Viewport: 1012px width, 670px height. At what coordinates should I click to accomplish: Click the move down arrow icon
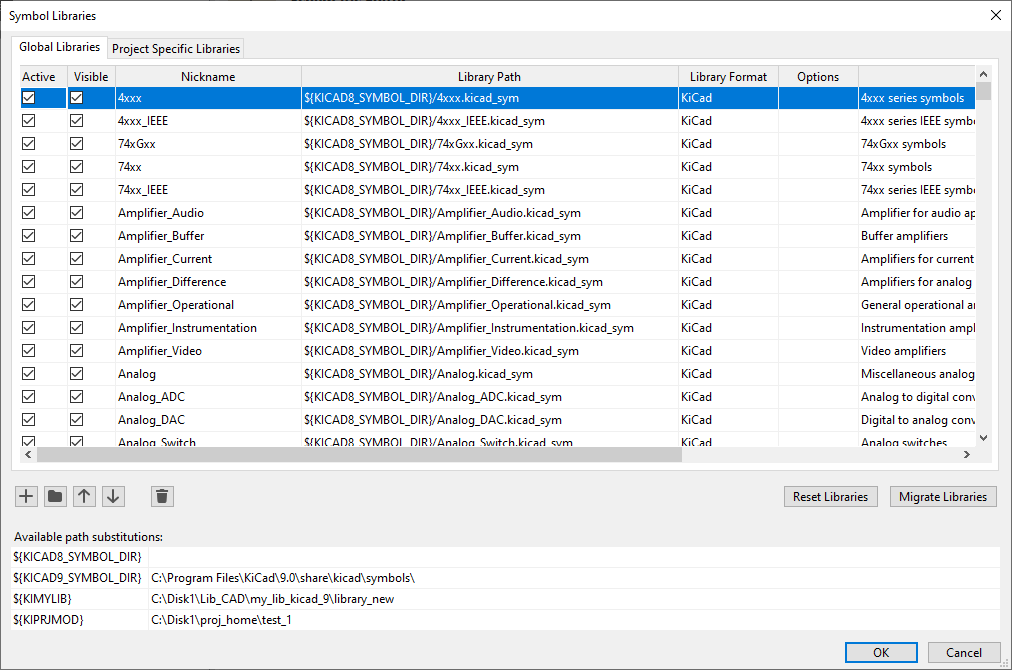pyautogui.click(x=113, y=496)
